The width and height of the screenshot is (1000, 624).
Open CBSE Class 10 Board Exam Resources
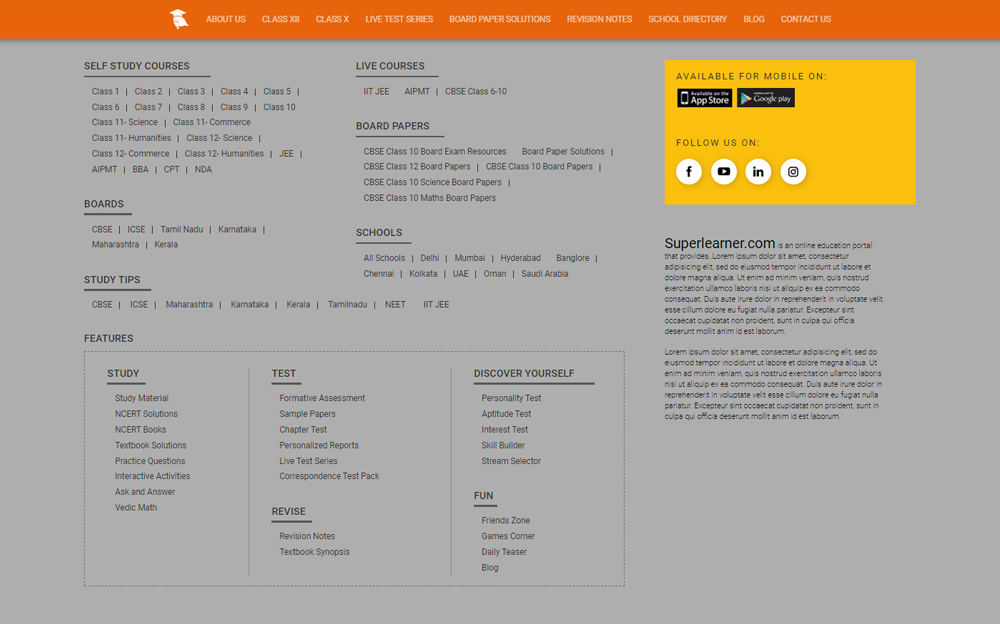click(435, 151)
